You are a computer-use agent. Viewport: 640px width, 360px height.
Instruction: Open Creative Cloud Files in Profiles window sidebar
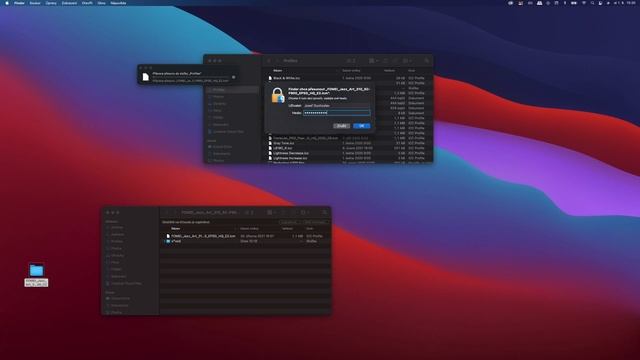click(228, 131)
